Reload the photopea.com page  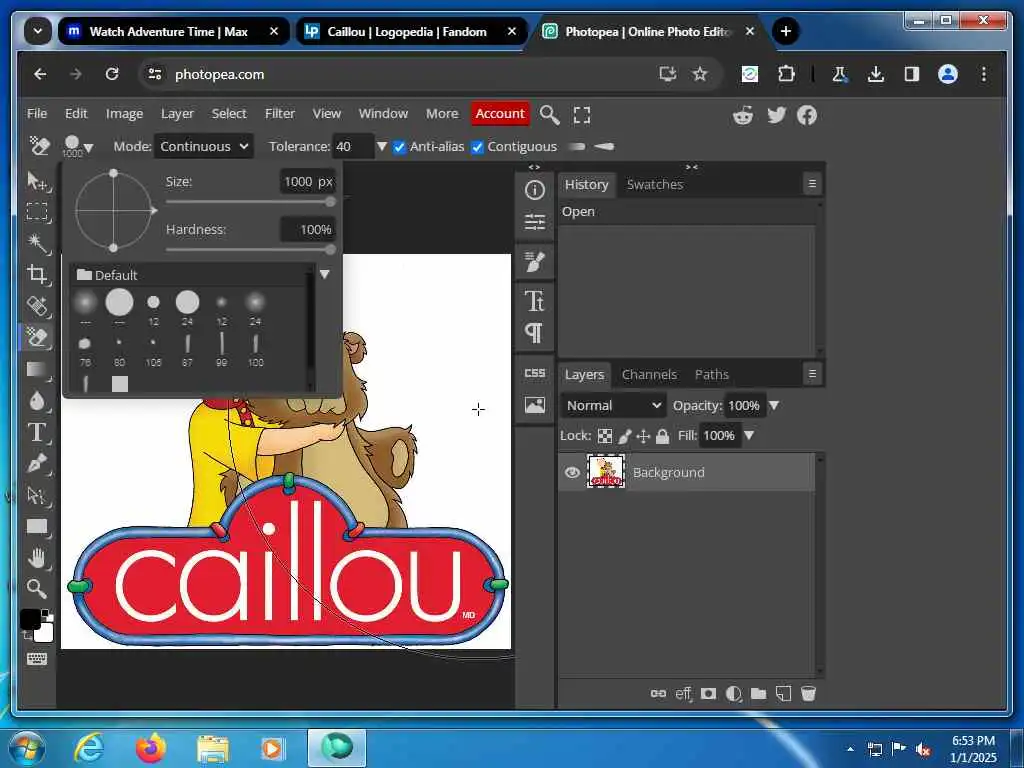(x=112, y=74)
